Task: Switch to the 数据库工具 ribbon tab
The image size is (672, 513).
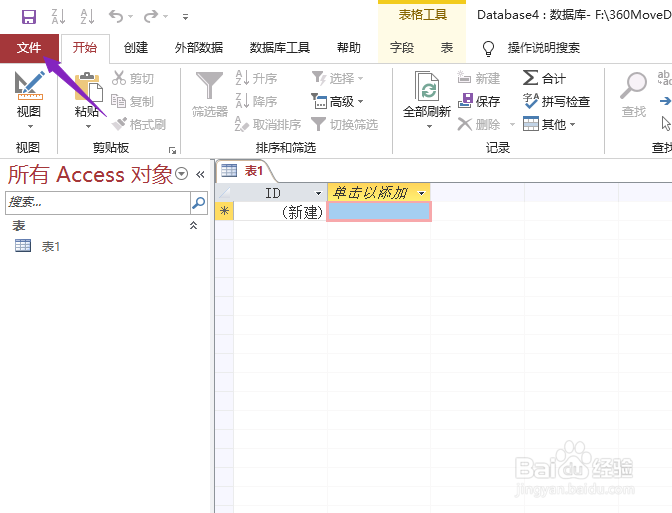Action: [279, 47]
